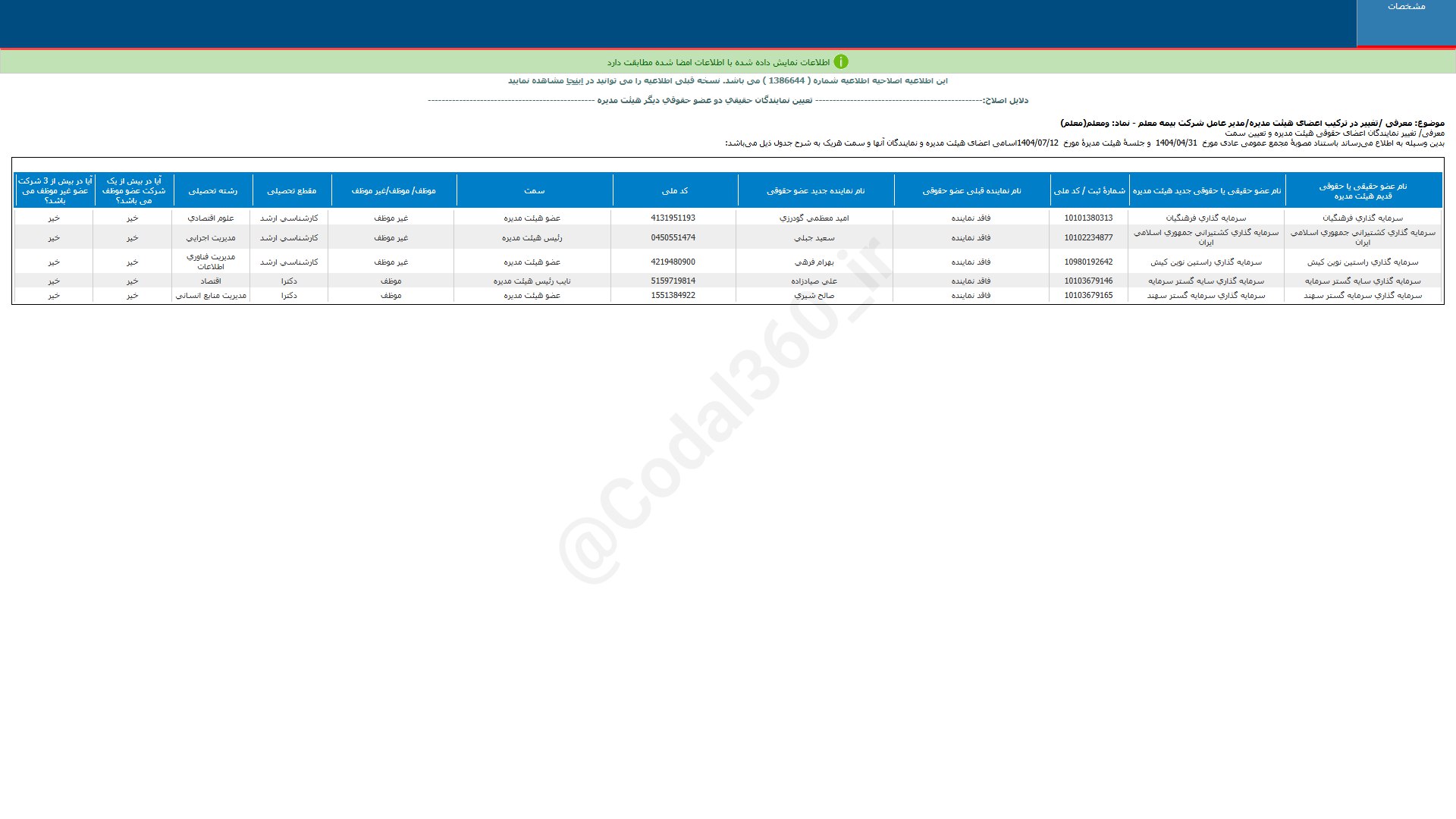1456x819 pixels.
Task: Open the مشخصات tab
Action: point(1406,7)
